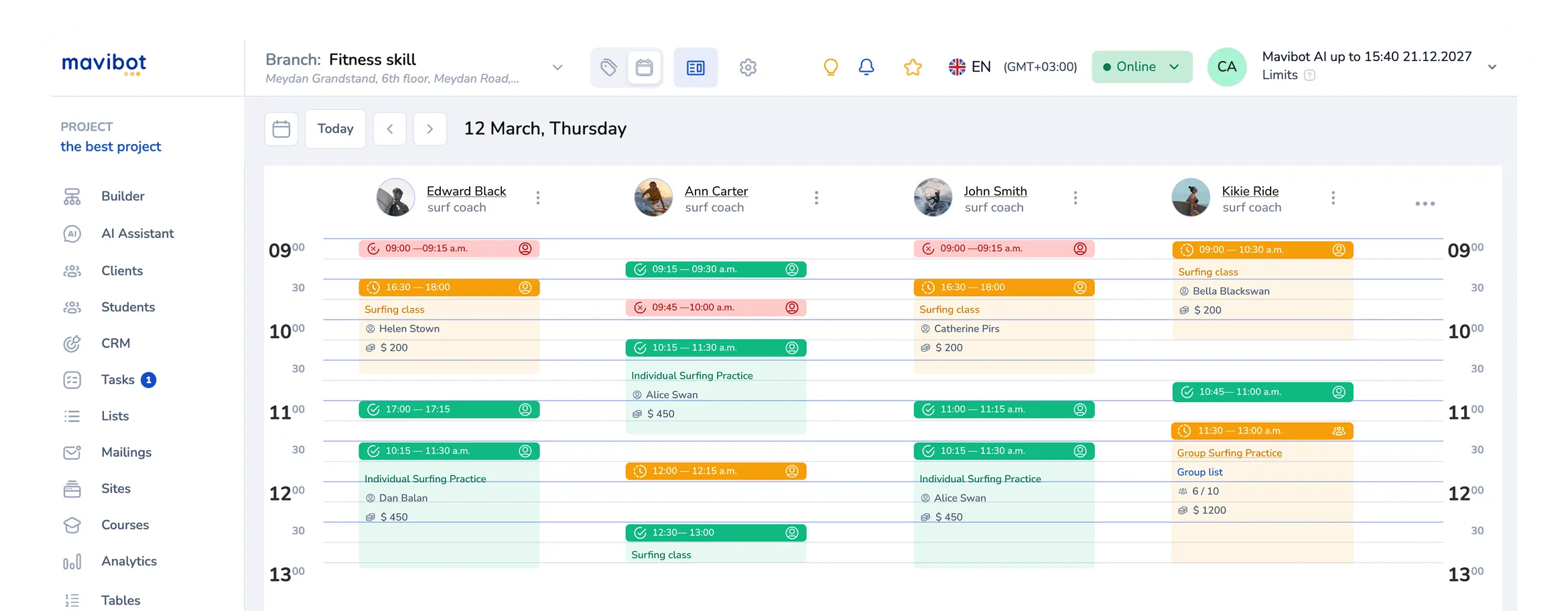
Task: Open Kikie Ride options menu dots
Action: coord(1333,198)
